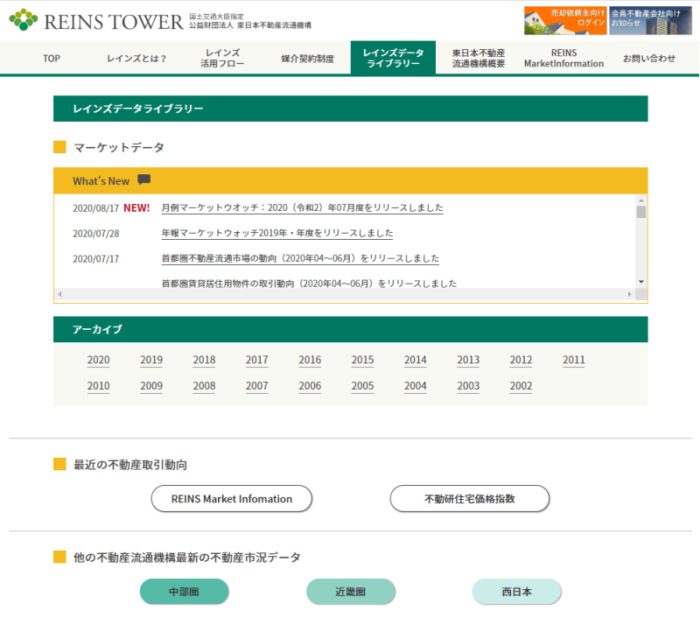The image size is (700, 625).
Task: Open the 媒介契約制度 navigation item
Action: pos(308,58)
